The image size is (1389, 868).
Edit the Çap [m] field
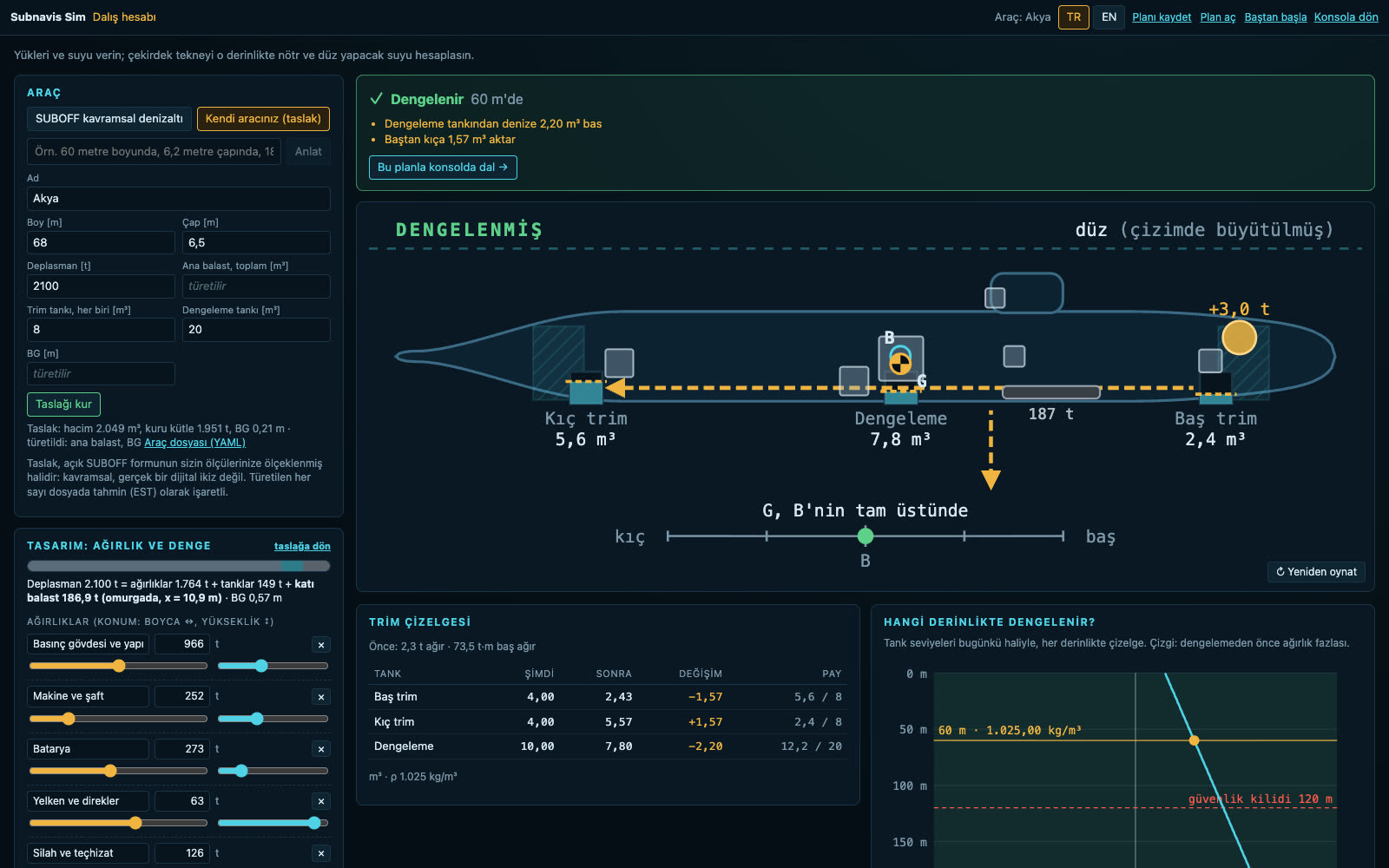pyautogui.click(x=256, y=243)
